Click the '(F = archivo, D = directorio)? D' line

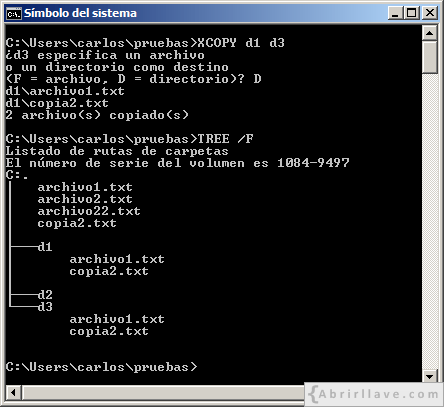coord(133,79)
